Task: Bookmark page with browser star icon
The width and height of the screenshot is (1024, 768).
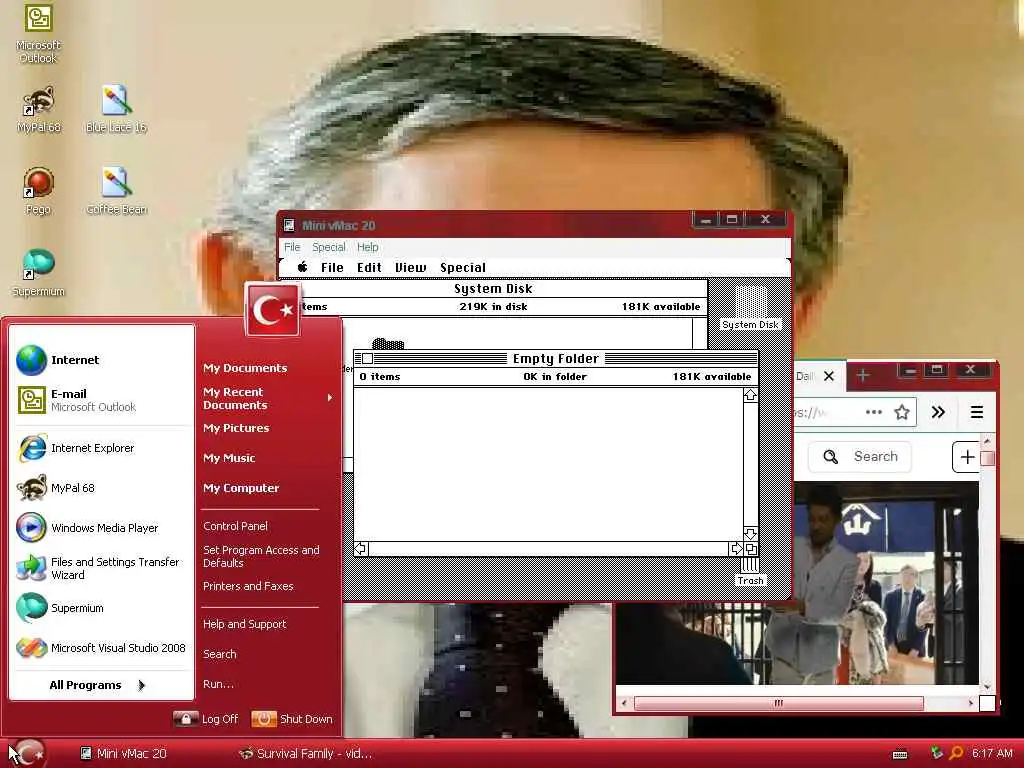Action: click(x=902, y=412)
